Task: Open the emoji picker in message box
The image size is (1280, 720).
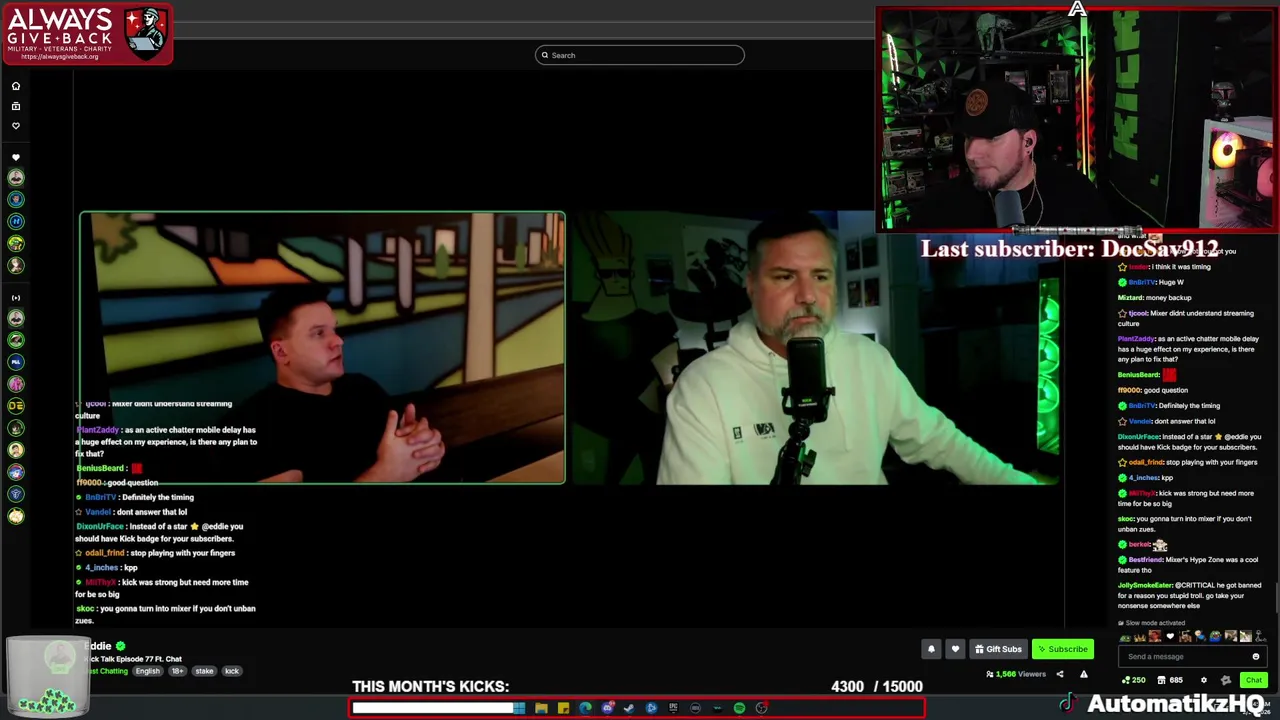Action: click(1255, 657)
